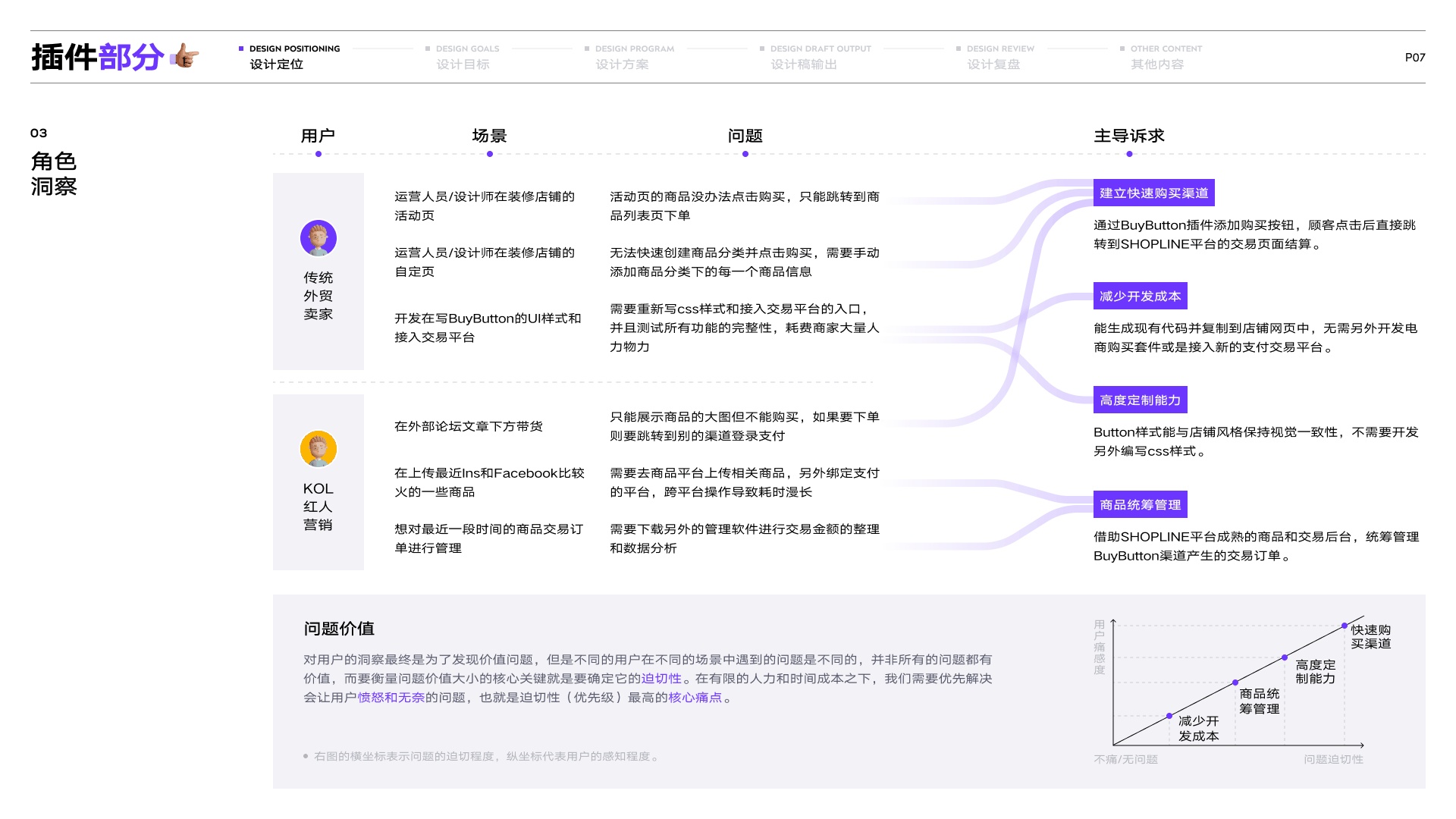1456x819 pixels.
Task: Click the 快速购买渠道 chart data point
Action: [1345, 626]
